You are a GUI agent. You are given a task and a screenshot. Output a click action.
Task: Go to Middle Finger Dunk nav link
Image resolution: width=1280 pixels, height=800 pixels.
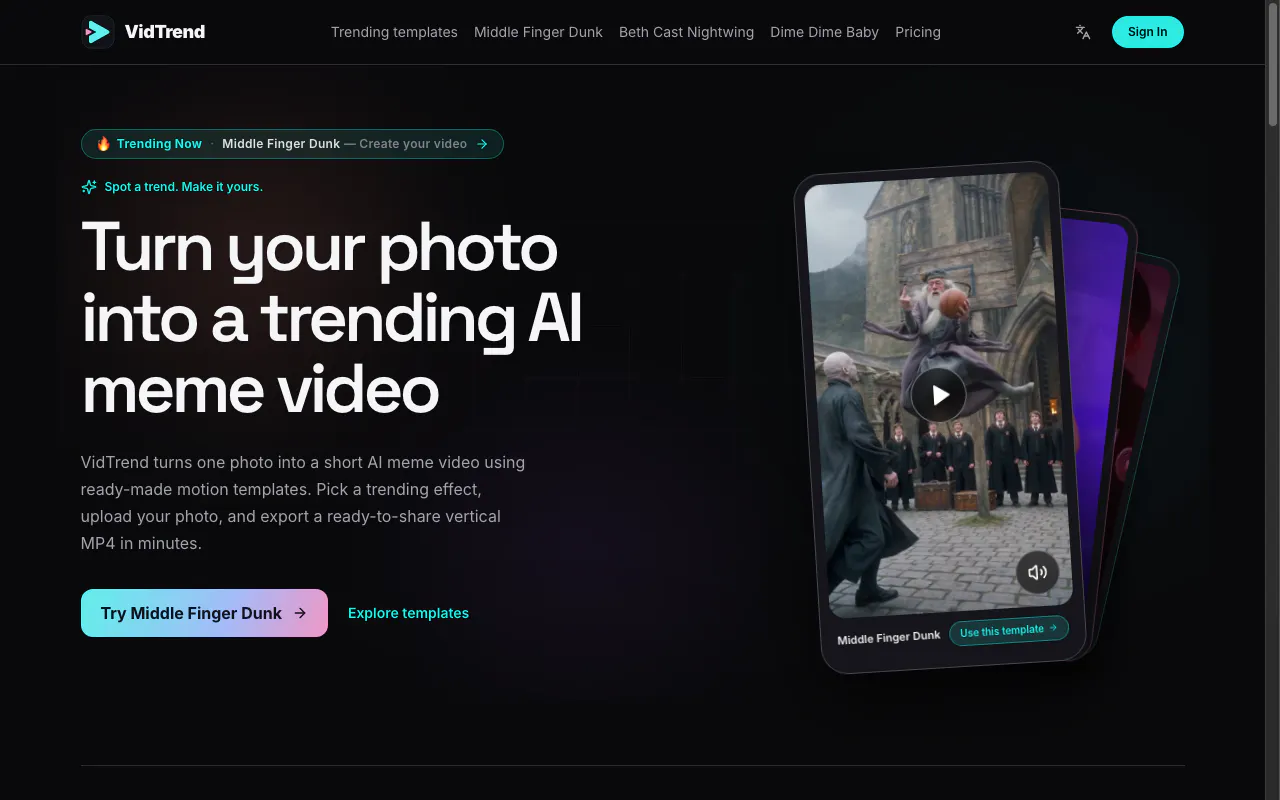pyautogui.click(x=538, y=32)
